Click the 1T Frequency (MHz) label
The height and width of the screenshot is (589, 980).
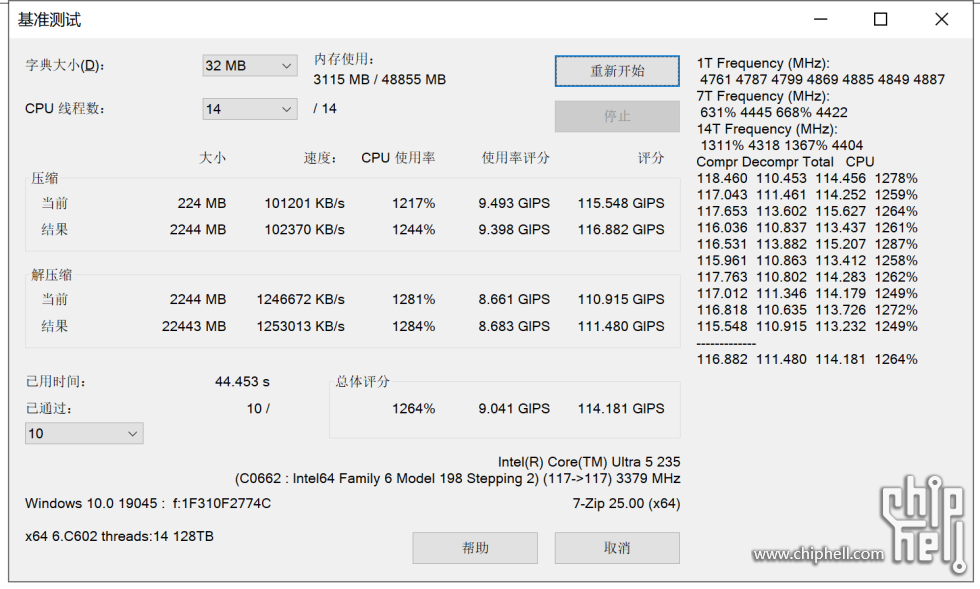pyautogui.click(x=763, y=63)
